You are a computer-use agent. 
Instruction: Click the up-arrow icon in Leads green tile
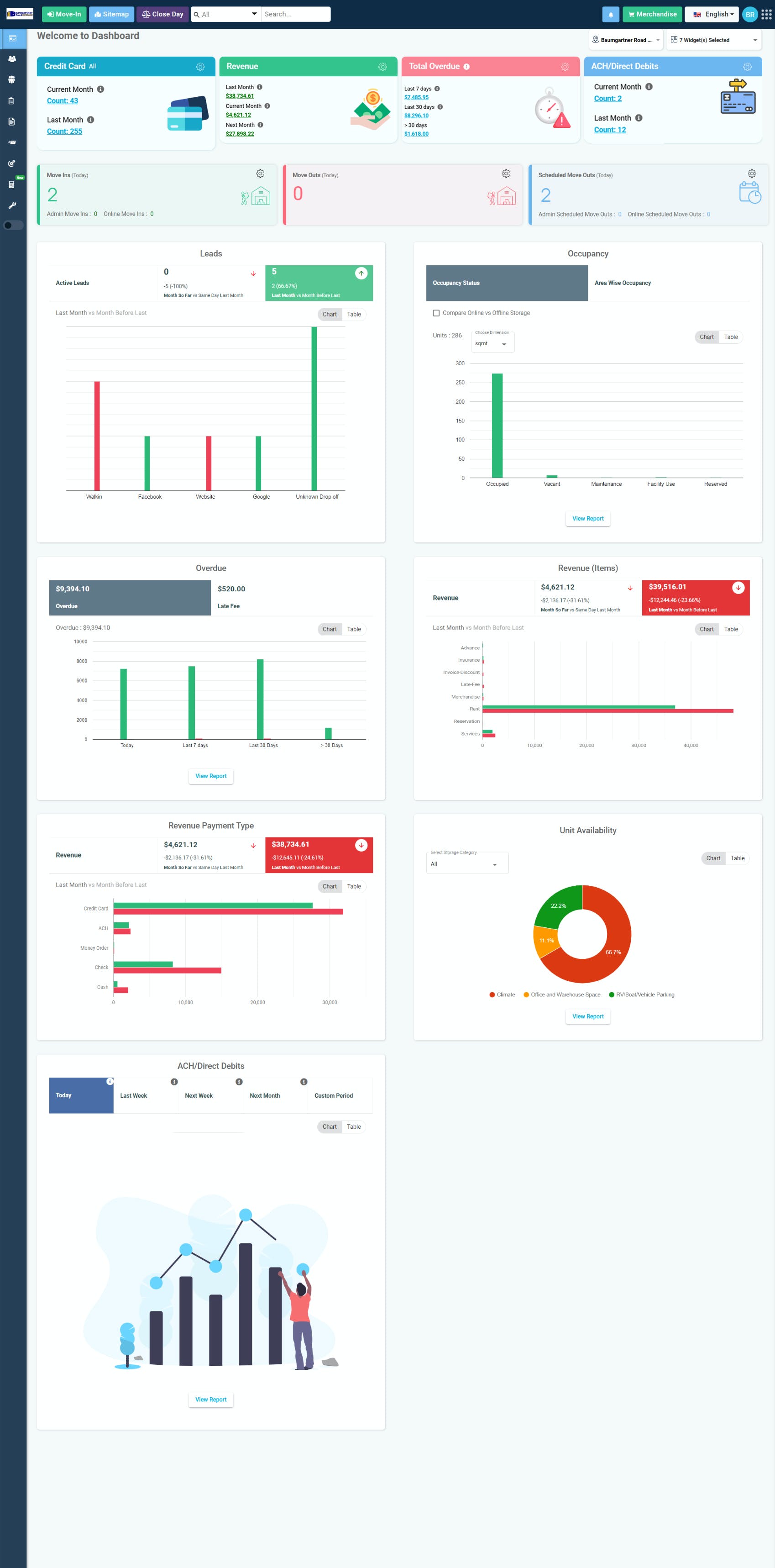tap(361, 274)
